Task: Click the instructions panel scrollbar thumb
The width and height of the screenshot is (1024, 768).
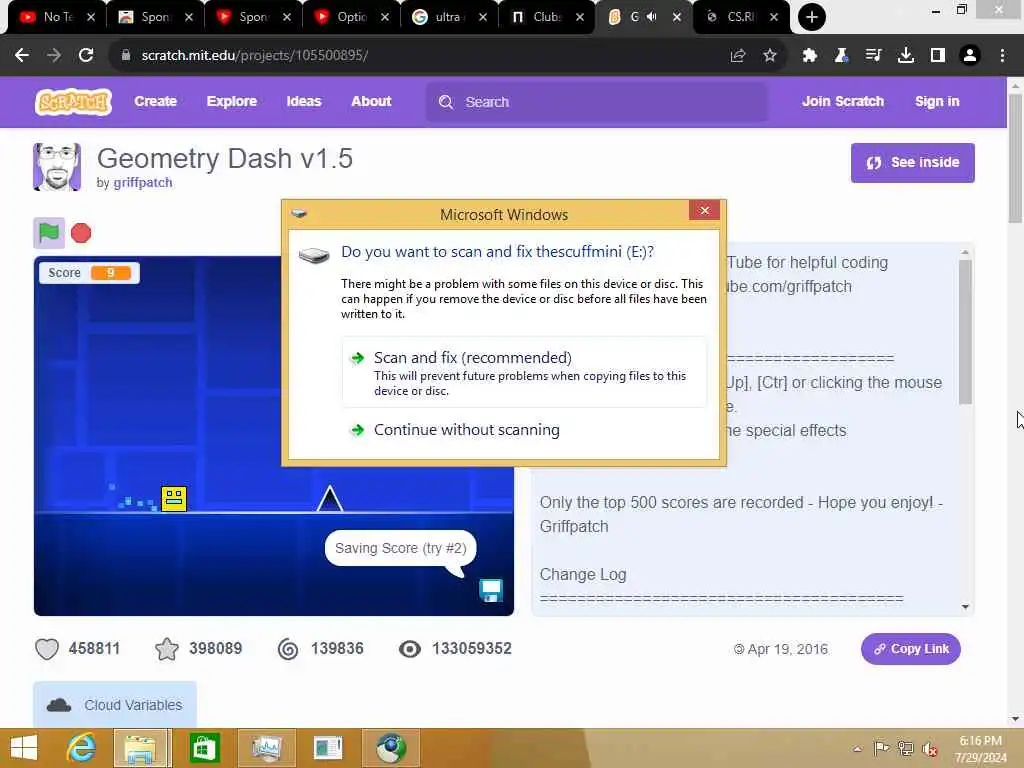Action: tap(965, 332)
